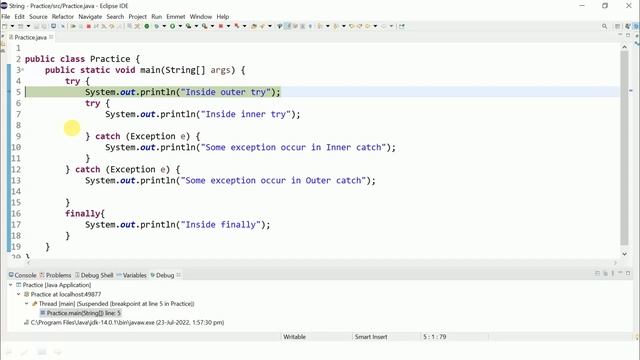Toggle Block Selection mode
640x360 pixels.
click(302, 26)
